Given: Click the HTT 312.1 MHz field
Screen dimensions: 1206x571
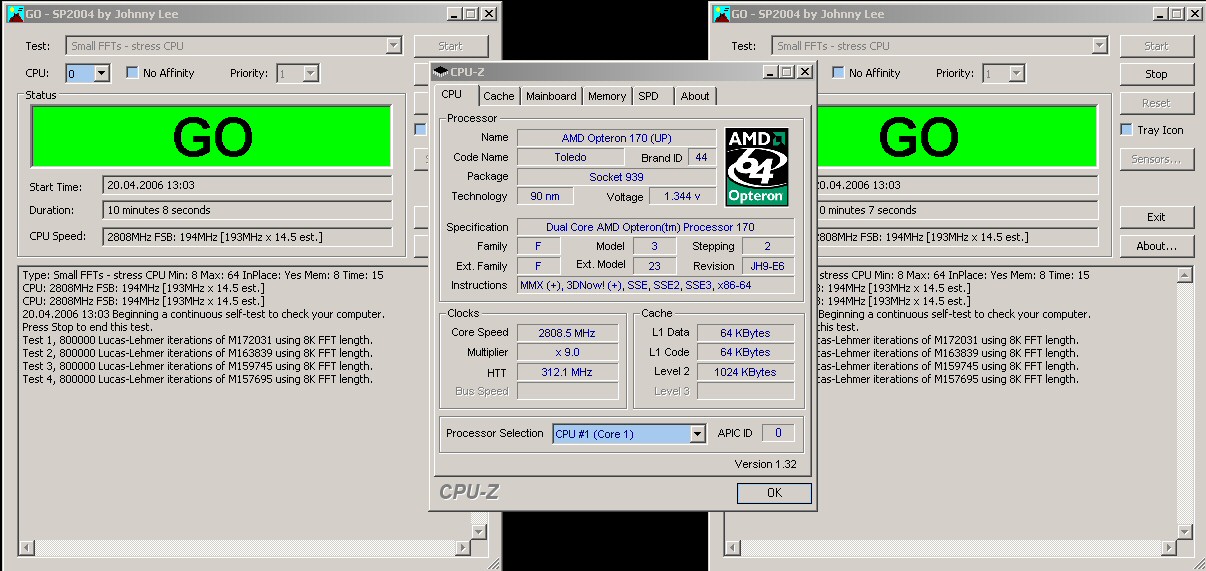Looking at the screenshot, I should pyautogui.click(x=567, y=372).
